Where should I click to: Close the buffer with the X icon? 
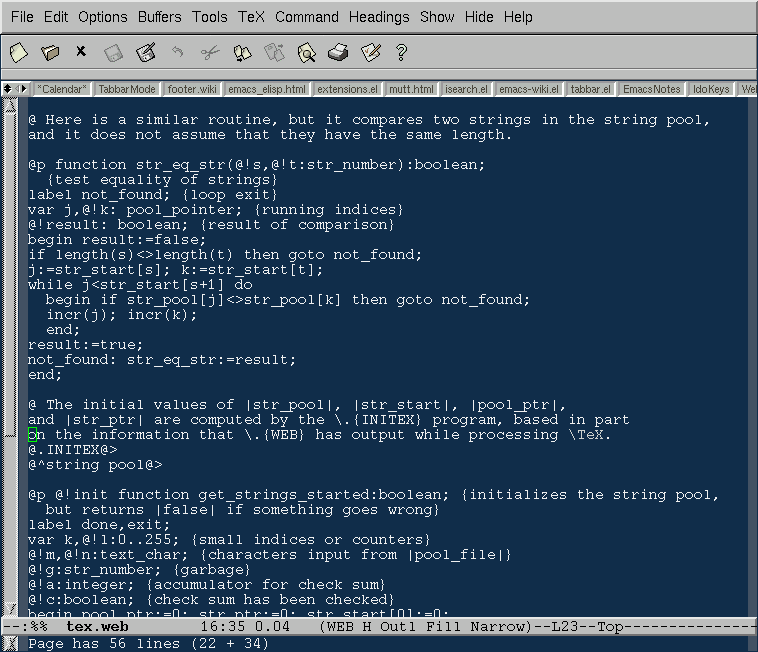[x=81, y=52]
